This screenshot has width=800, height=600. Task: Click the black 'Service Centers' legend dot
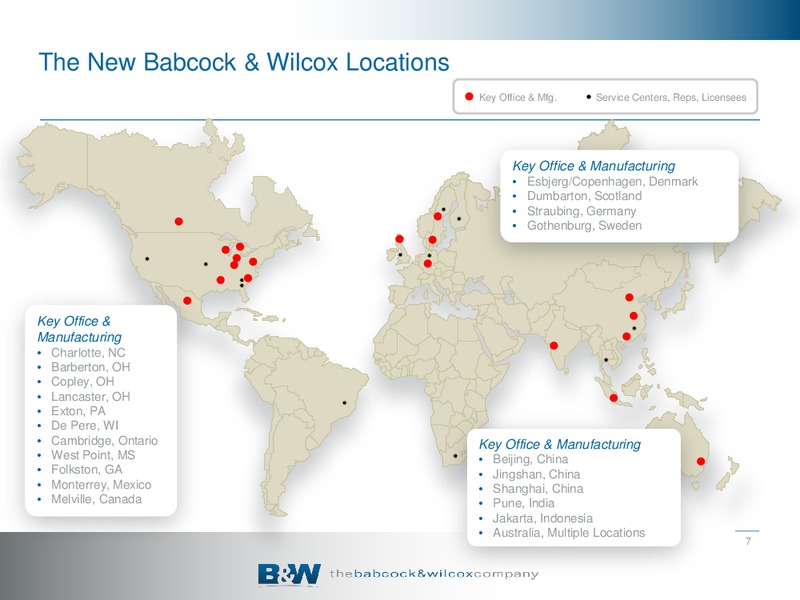pyautogui.click(x=589, y=96)
